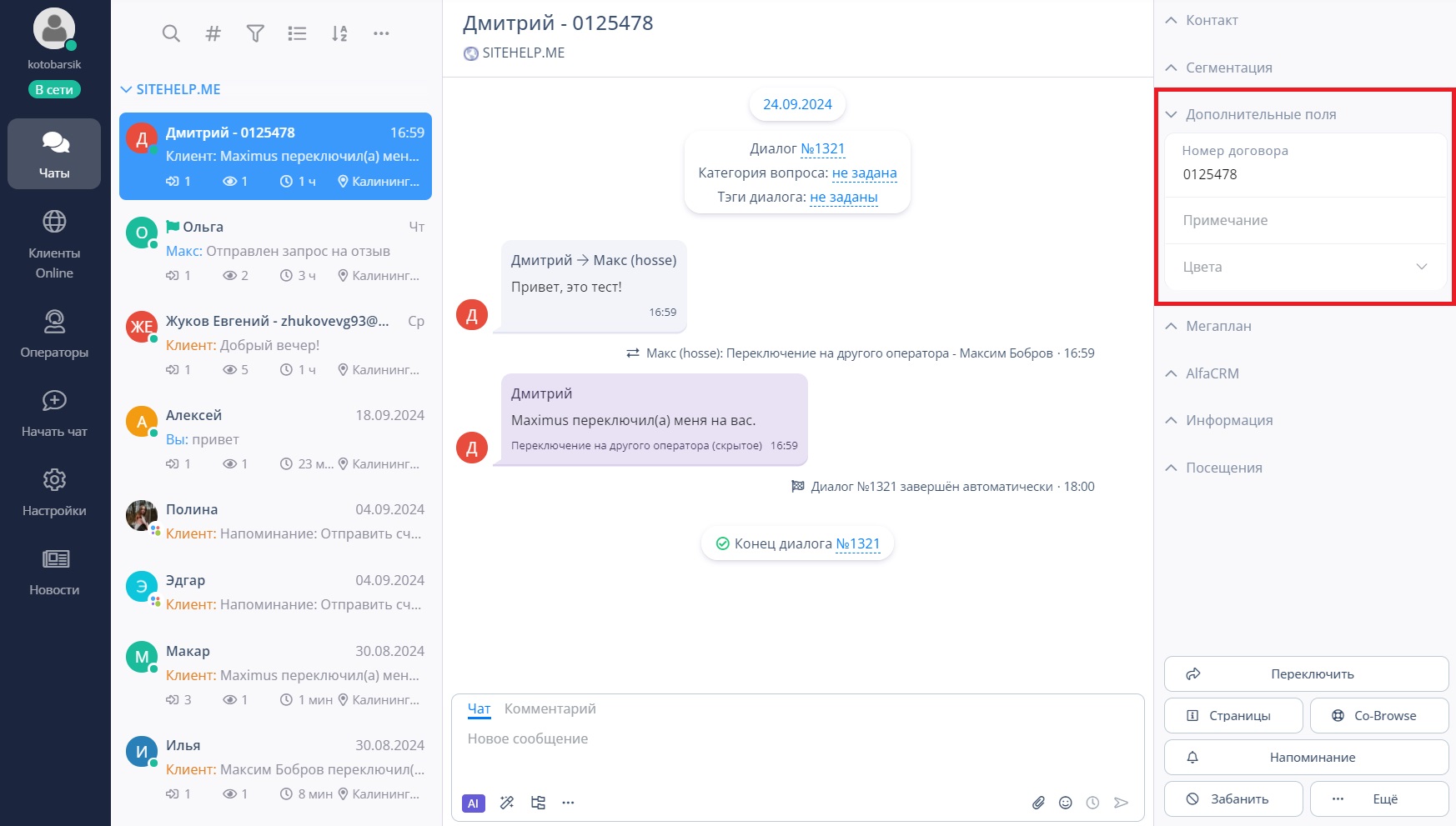Click the sort order icon
This screenshot has height=826, width=1456.
coord(339,33)
